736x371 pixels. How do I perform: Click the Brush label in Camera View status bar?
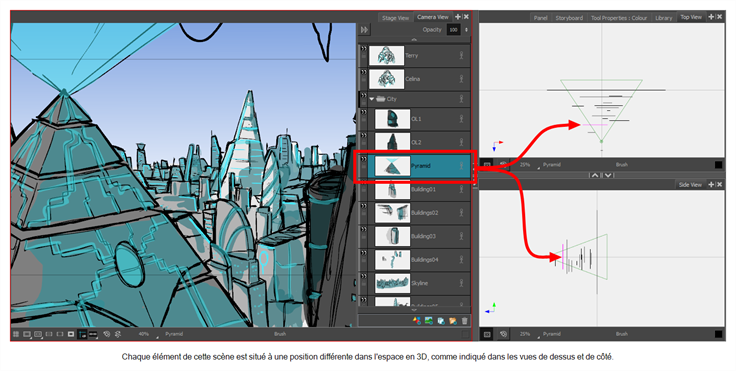pyautogui.click(x=280, y=334)
